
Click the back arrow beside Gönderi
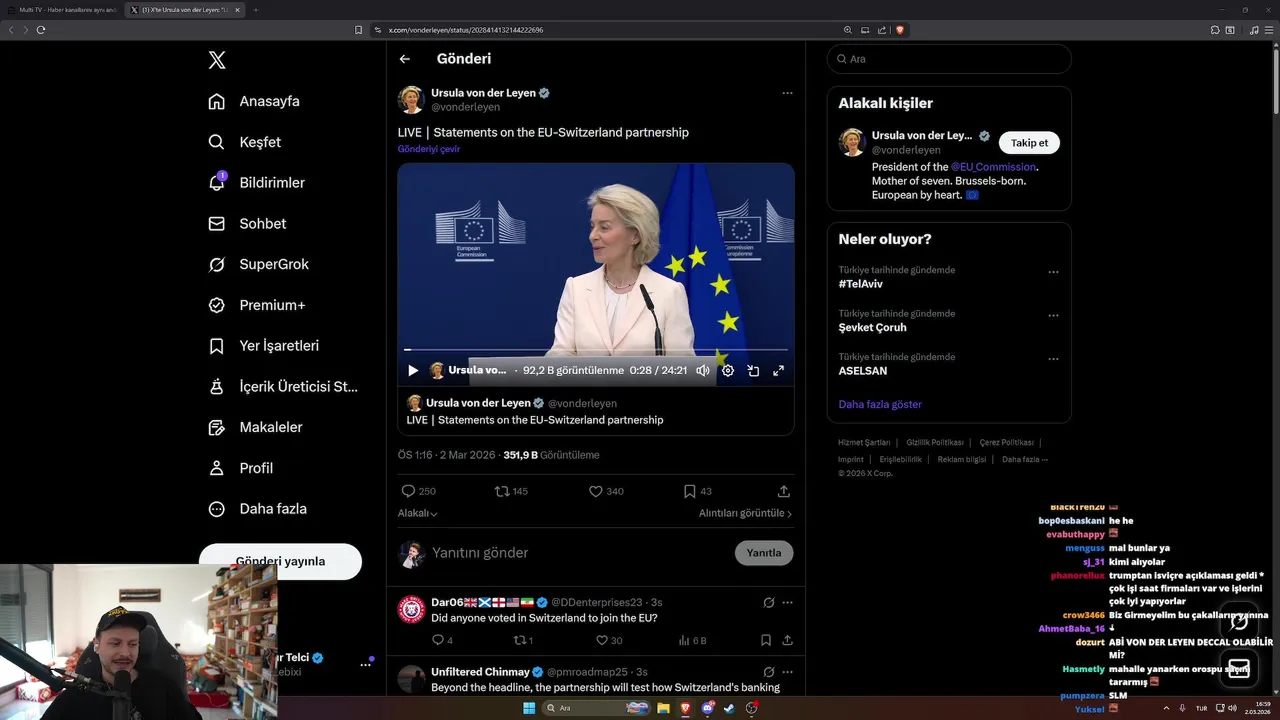point(405,59)
